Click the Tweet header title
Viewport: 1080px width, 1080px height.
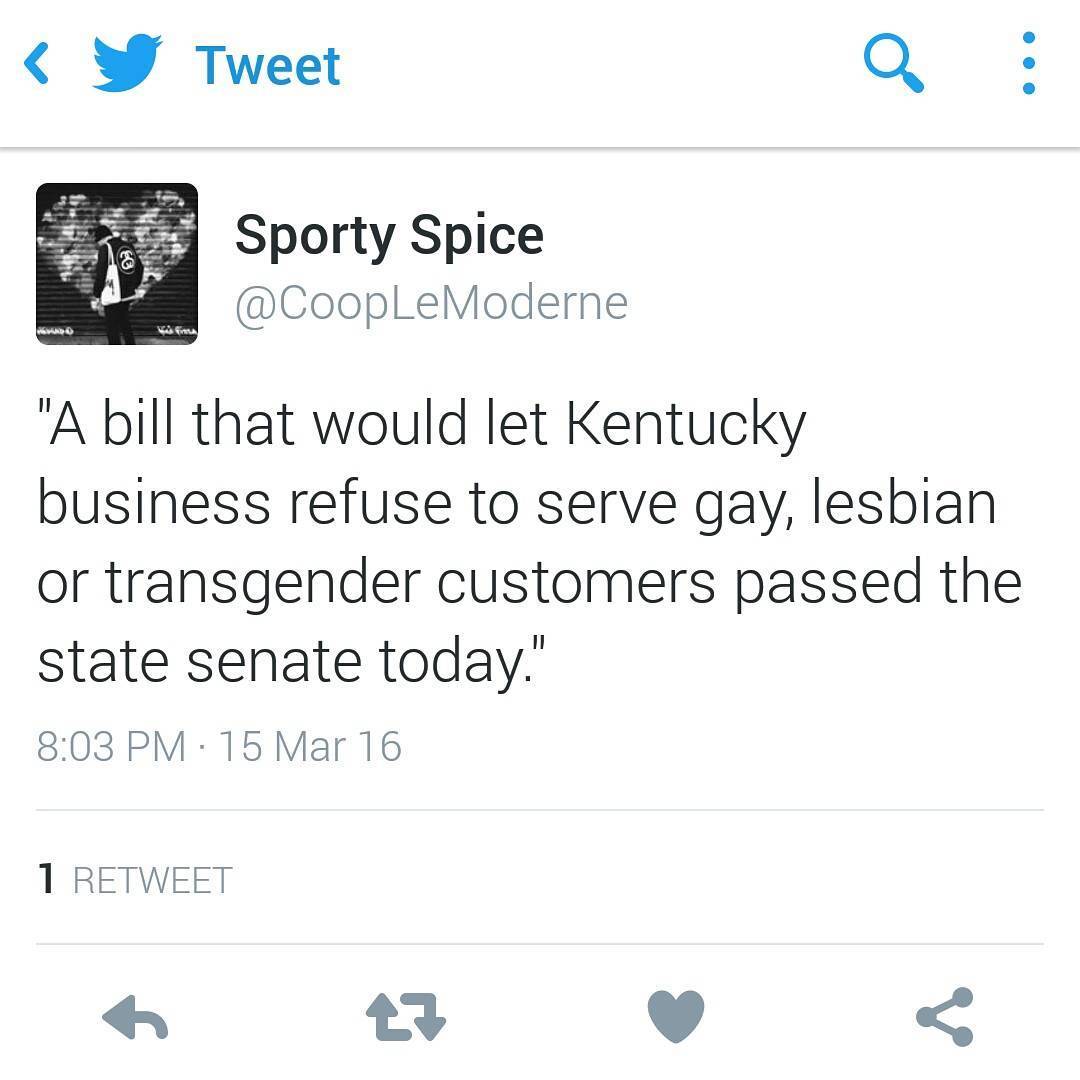click(x=268, y=66)
